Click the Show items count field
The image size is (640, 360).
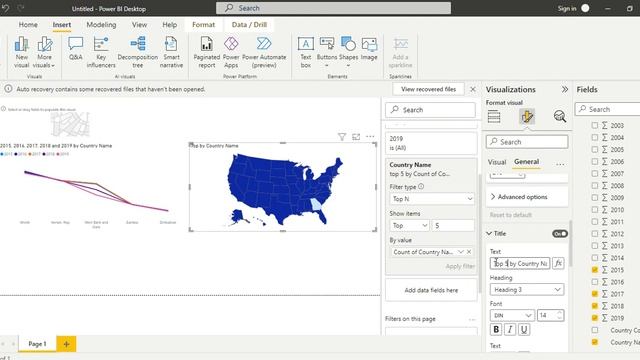453,225
